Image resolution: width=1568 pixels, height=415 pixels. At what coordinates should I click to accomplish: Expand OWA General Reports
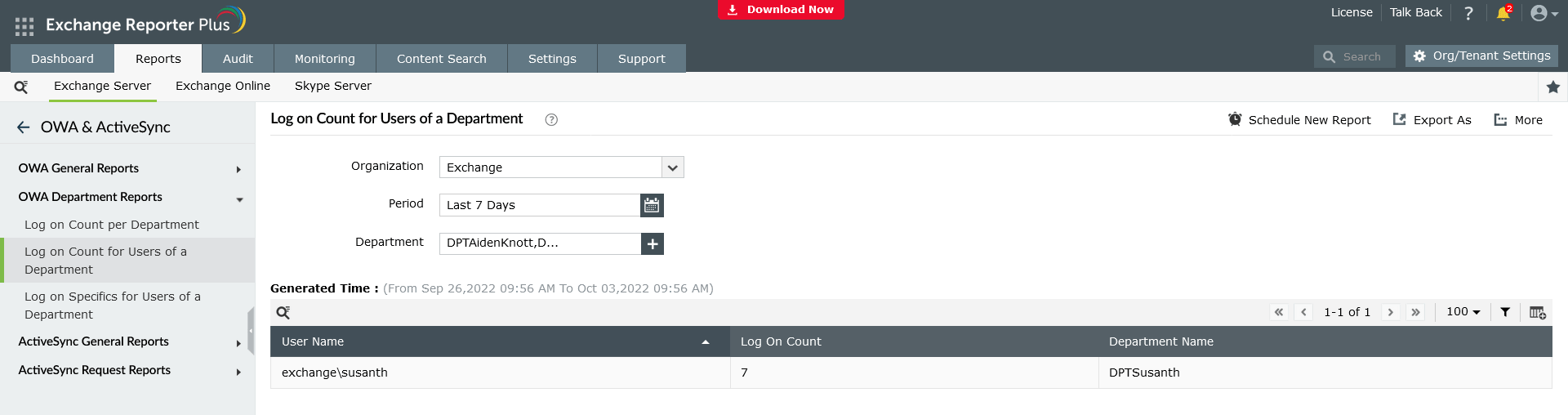pyautogui.click(x=127, y=168)
